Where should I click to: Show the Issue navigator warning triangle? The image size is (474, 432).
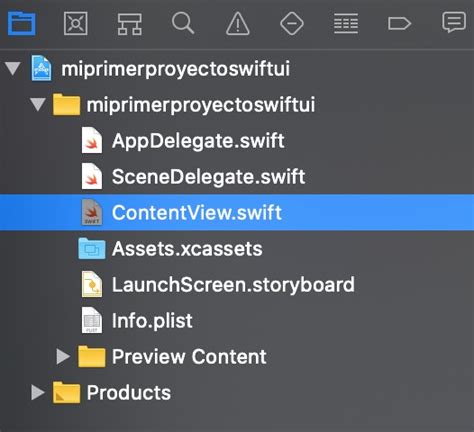tap(238, 23)
